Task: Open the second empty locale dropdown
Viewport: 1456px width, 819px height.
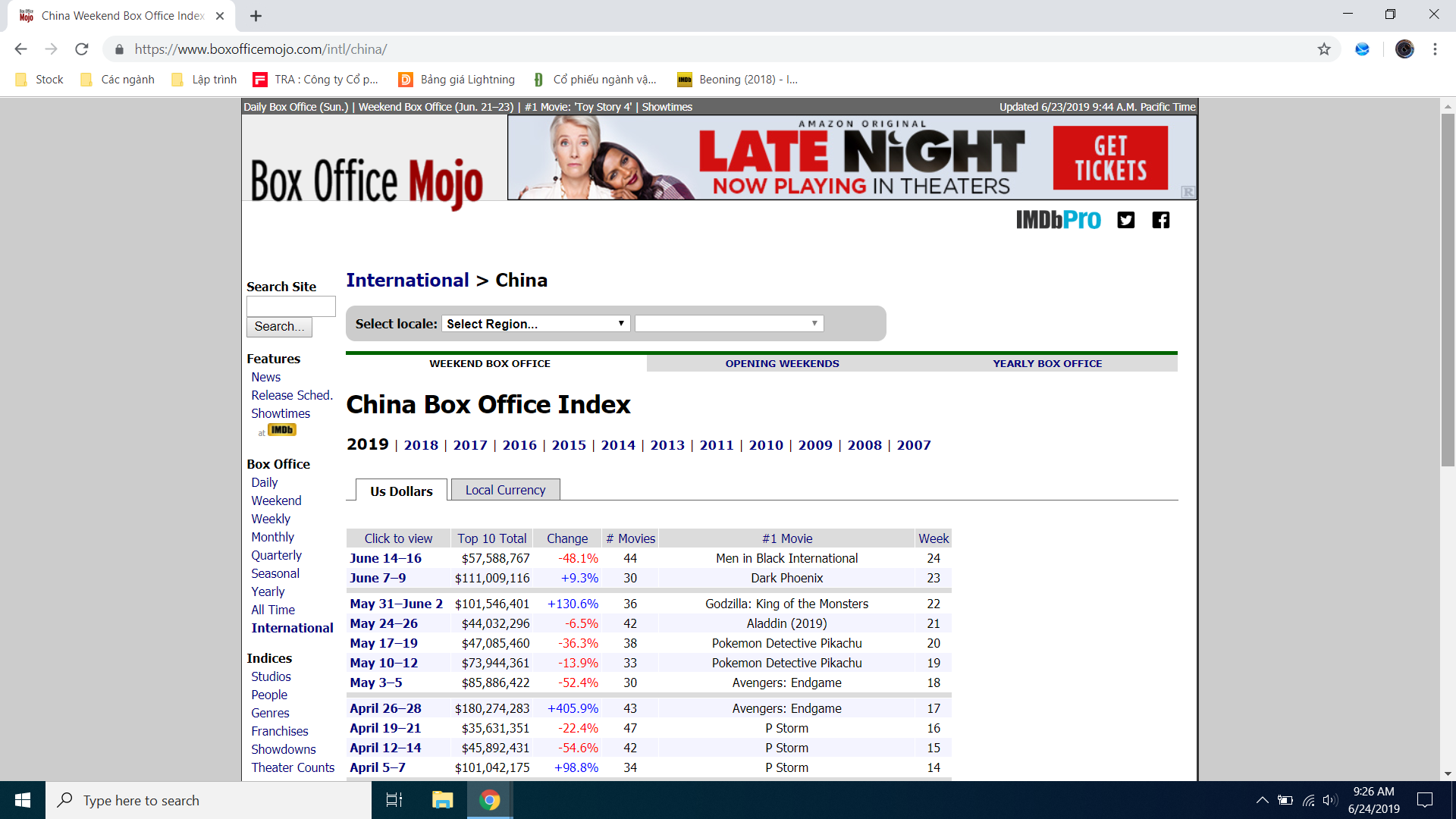Action: tap(729, 324)
